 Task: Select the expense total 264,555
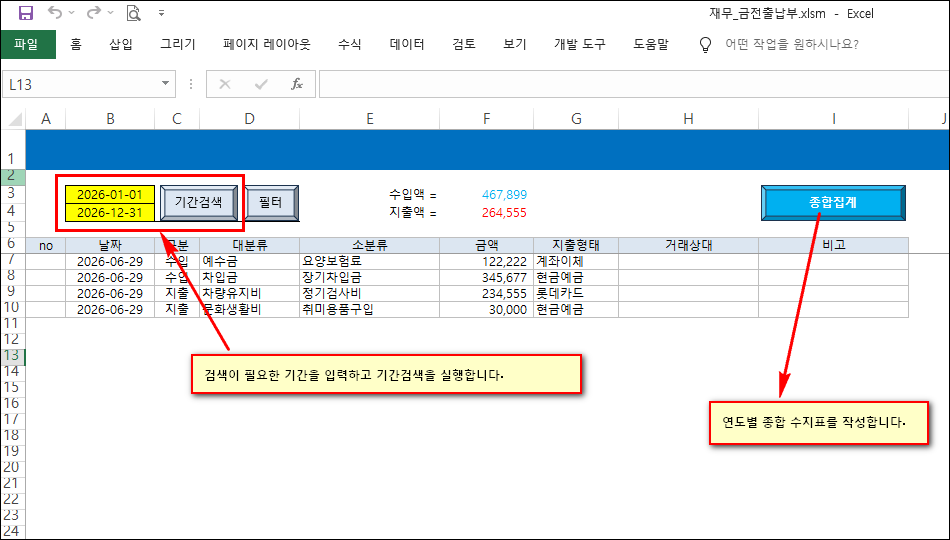pos(504,213)
